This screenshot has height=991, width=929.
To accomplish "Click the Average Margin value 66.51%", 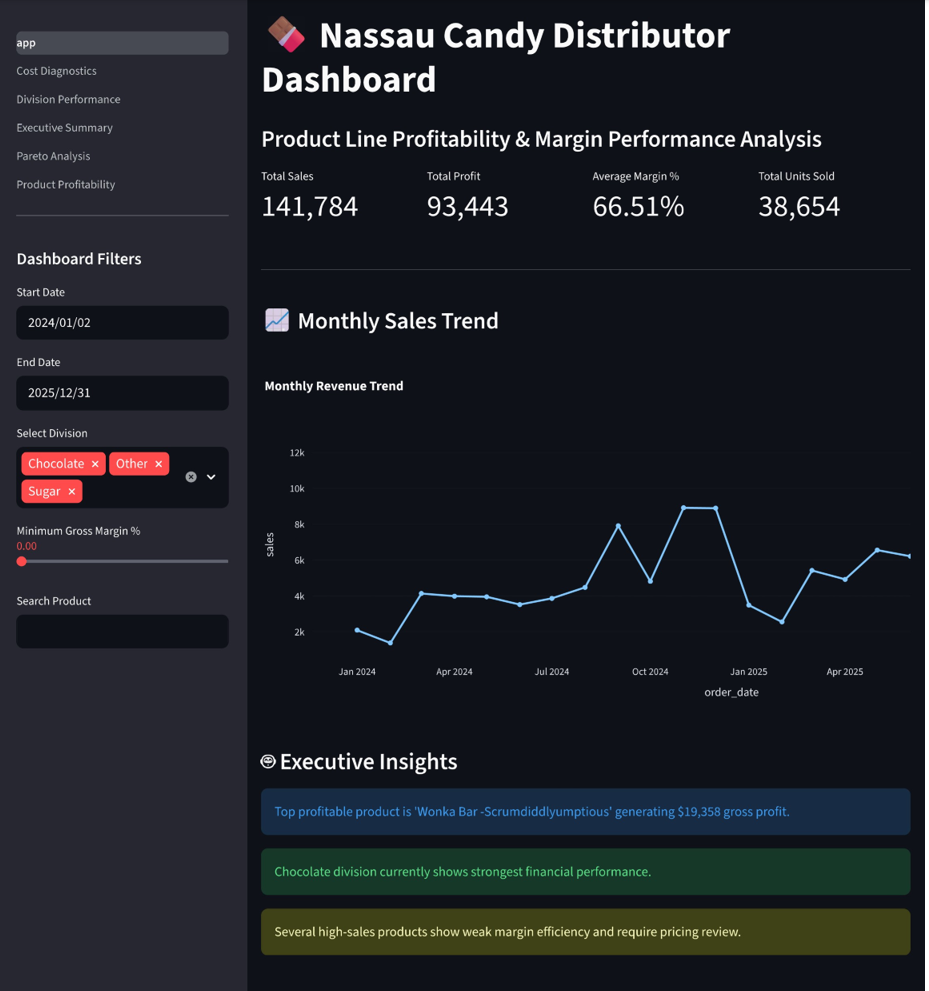I will pos(638,207).
